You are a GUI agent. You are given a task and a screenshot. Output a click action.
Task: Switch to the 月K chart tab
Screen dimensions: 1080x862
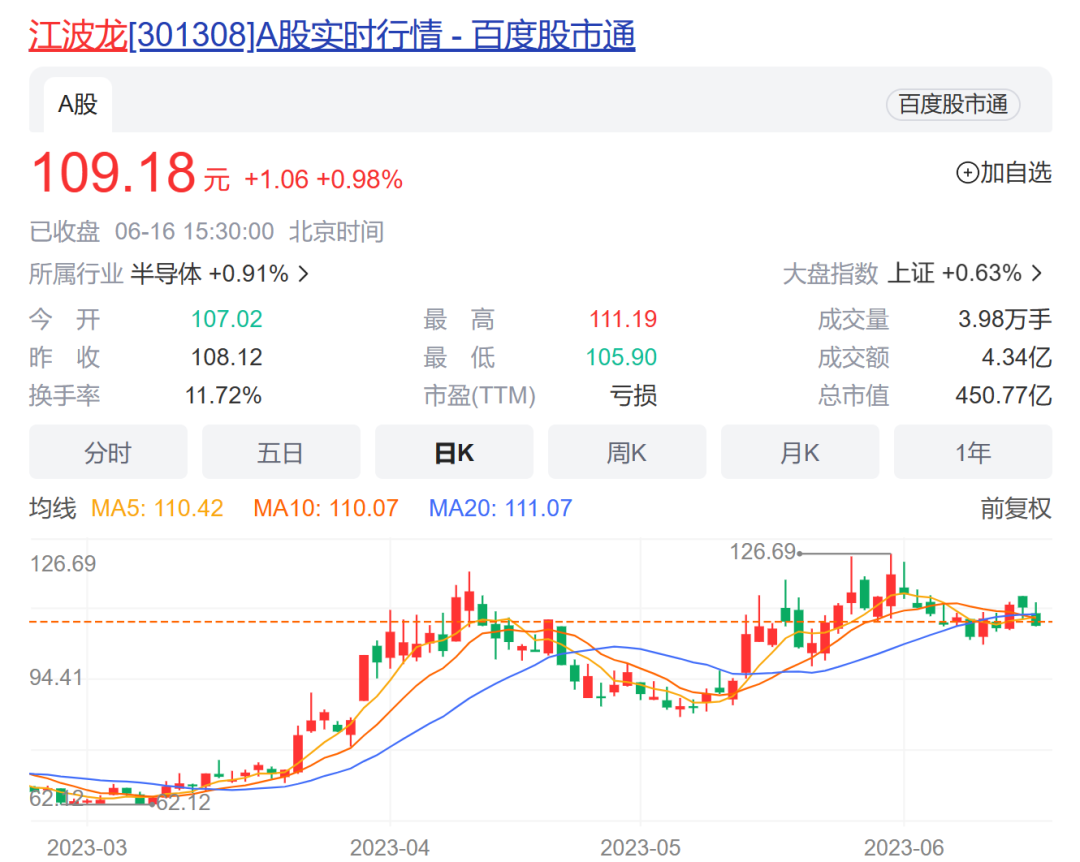point(800,452)
